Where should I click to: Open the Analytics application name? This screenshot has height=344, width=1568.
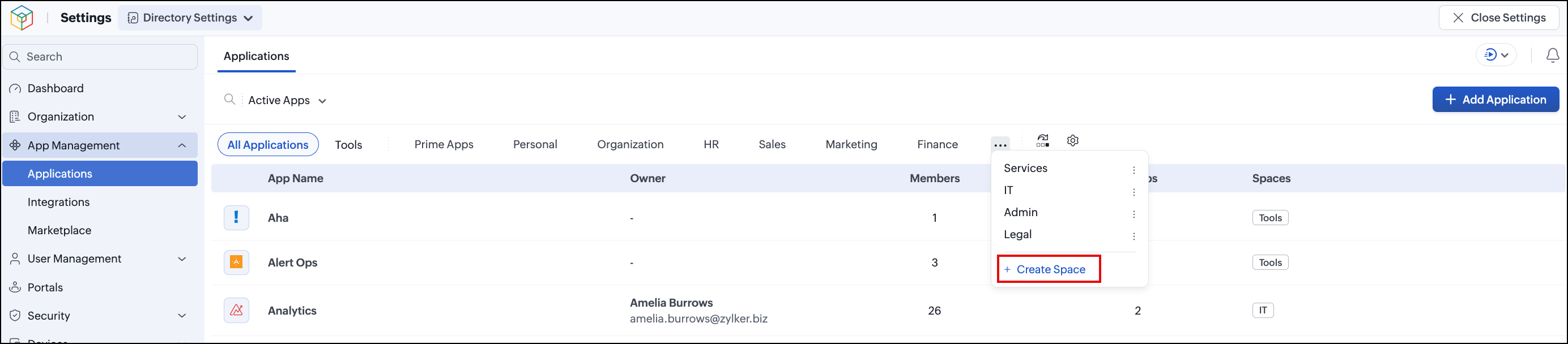coord(292,311)
